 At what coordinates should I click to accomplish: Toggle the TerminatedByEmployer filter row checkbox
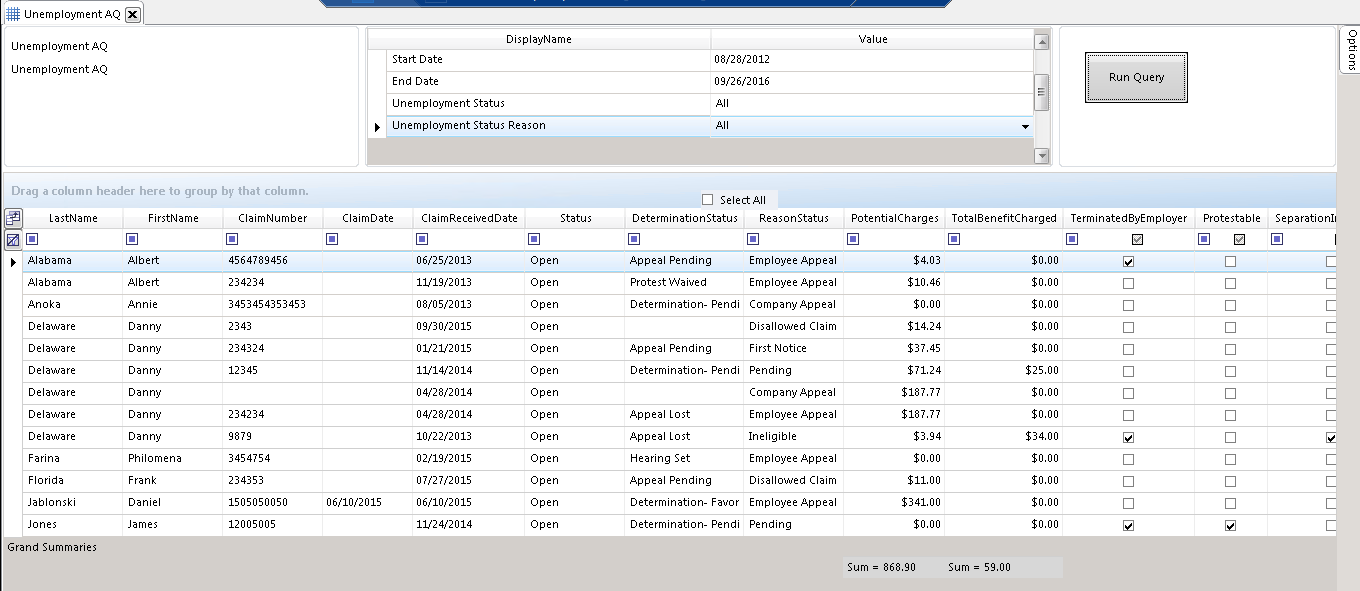click(x=1137, y=240)
